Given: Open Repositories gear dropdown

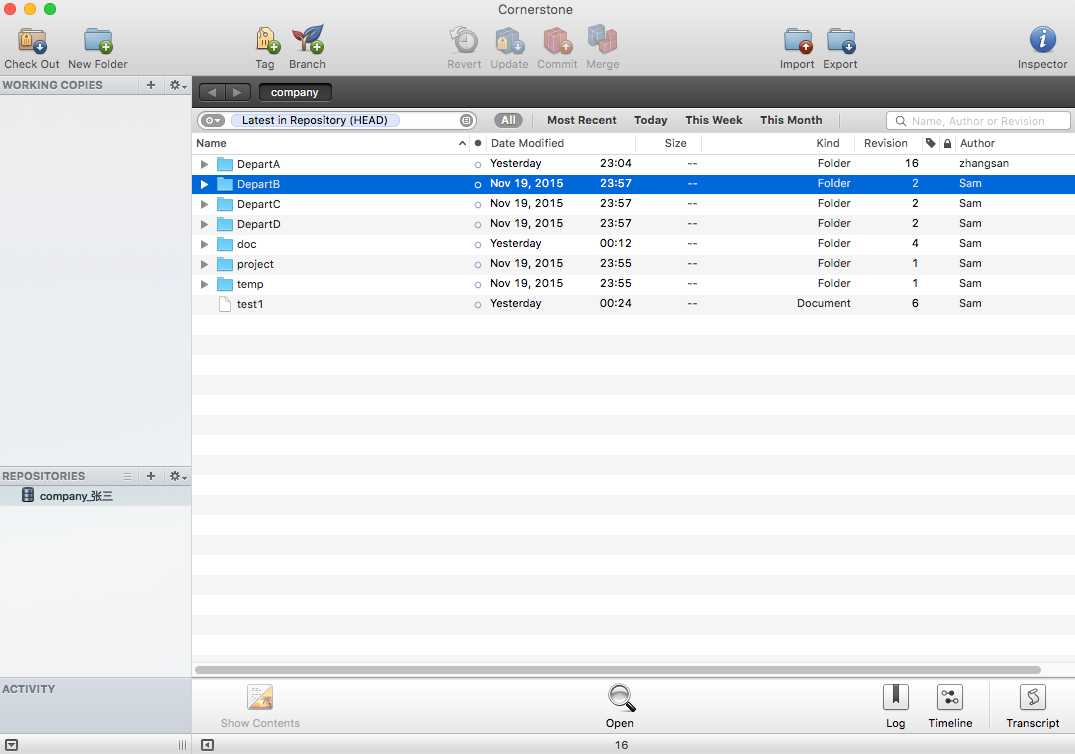Looking at the screenshot, I should click(178, 476).
